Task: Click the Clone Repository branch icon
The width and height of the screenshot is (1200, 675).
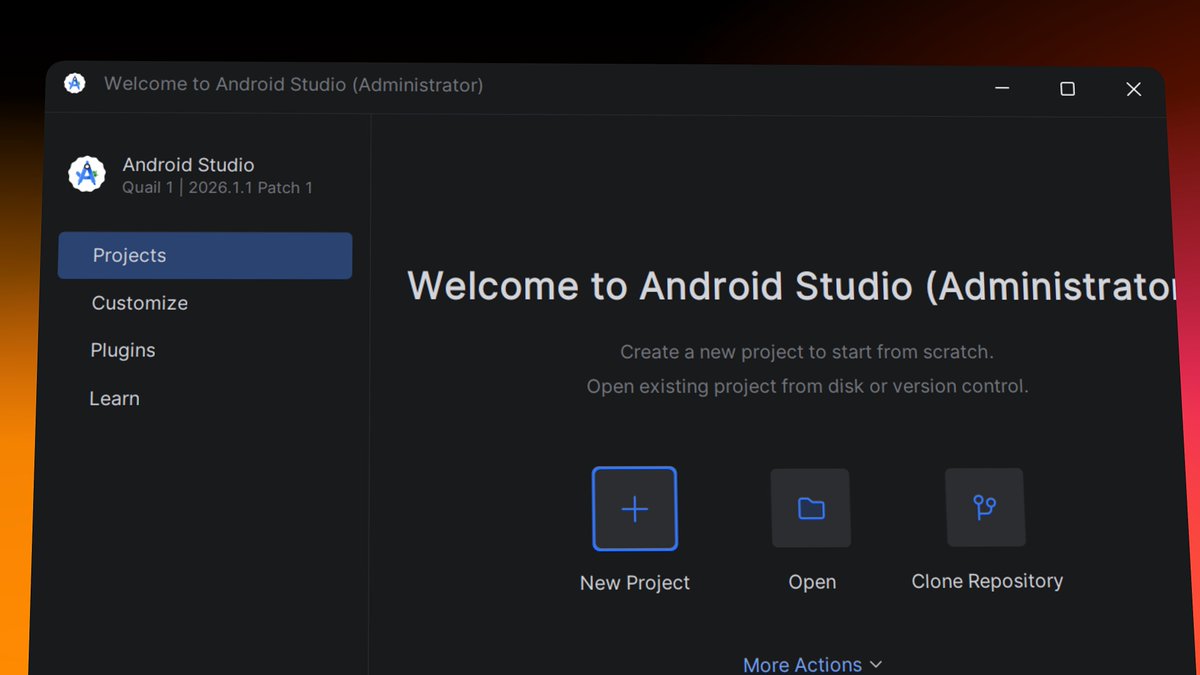Action: pyautogui.click(x=985, y=508)
